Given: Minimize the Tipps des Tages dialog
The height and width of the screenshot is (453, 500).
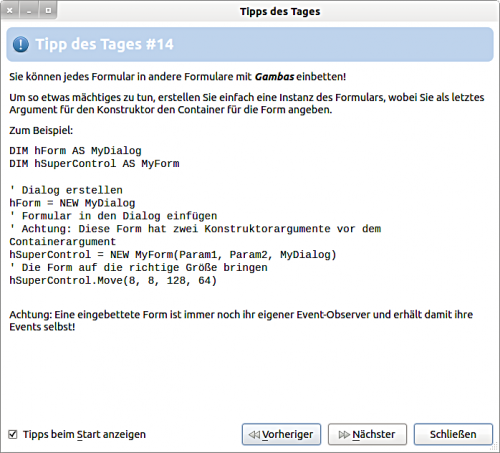Looking at the screenshot, I should (x=29, y=10).
